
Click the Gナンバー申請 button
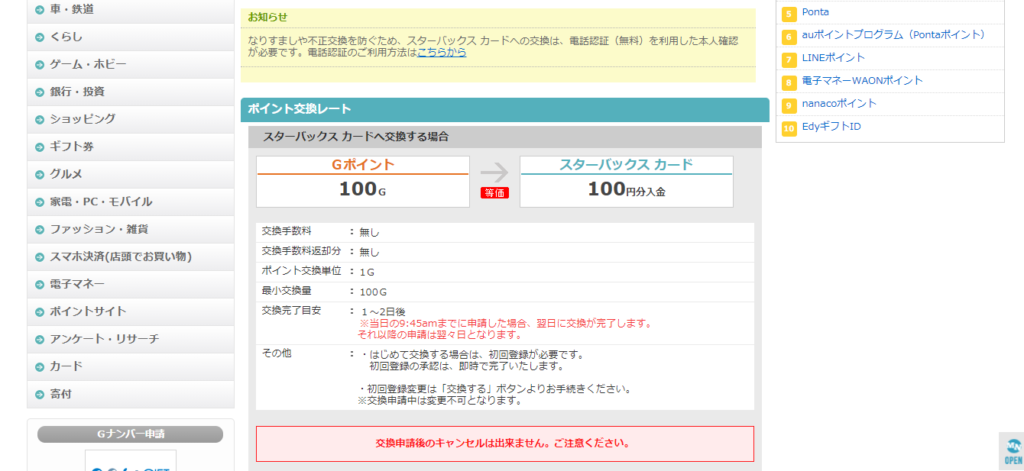click(x=130, y=434)
